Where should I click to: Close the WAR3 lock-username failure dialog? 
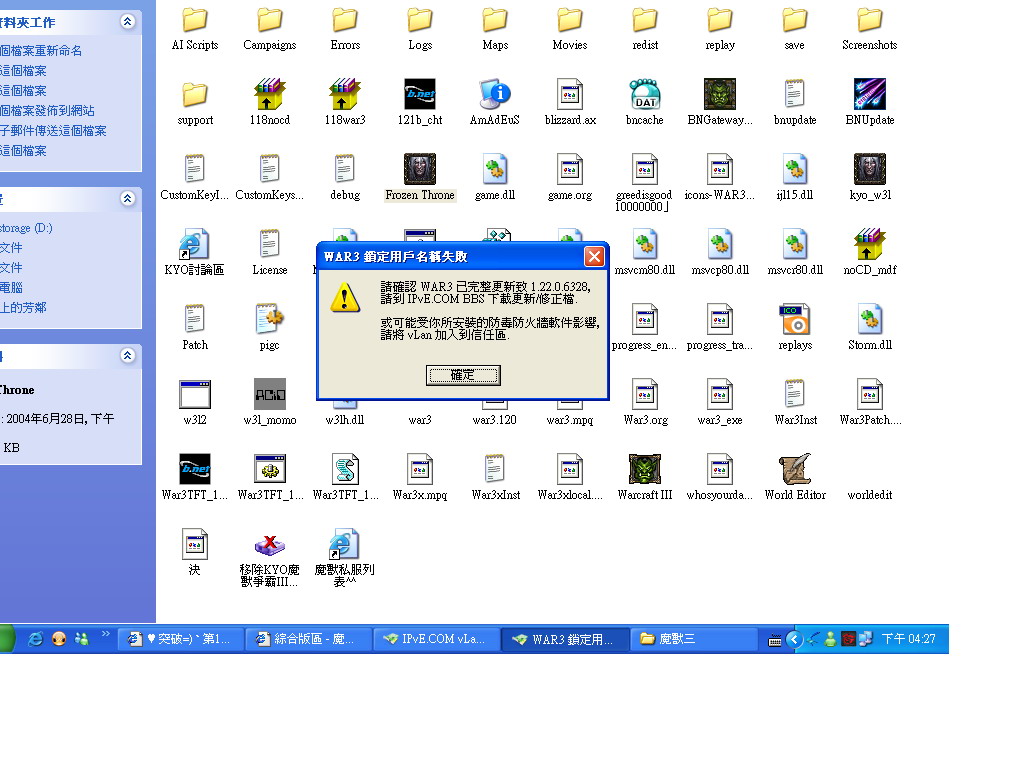[x=594, y=257]
